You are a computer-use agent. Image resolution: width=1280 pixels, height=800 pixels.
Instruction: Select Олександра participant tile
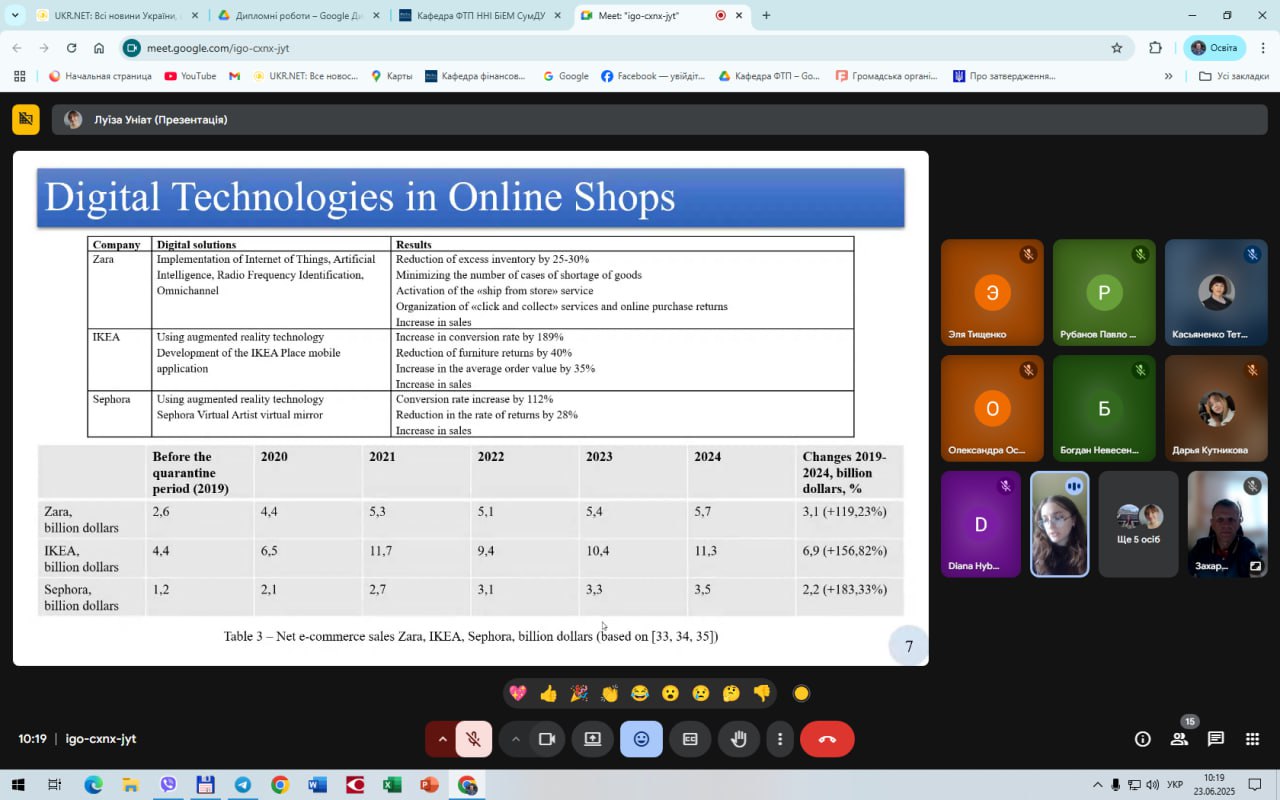point(992,408)
